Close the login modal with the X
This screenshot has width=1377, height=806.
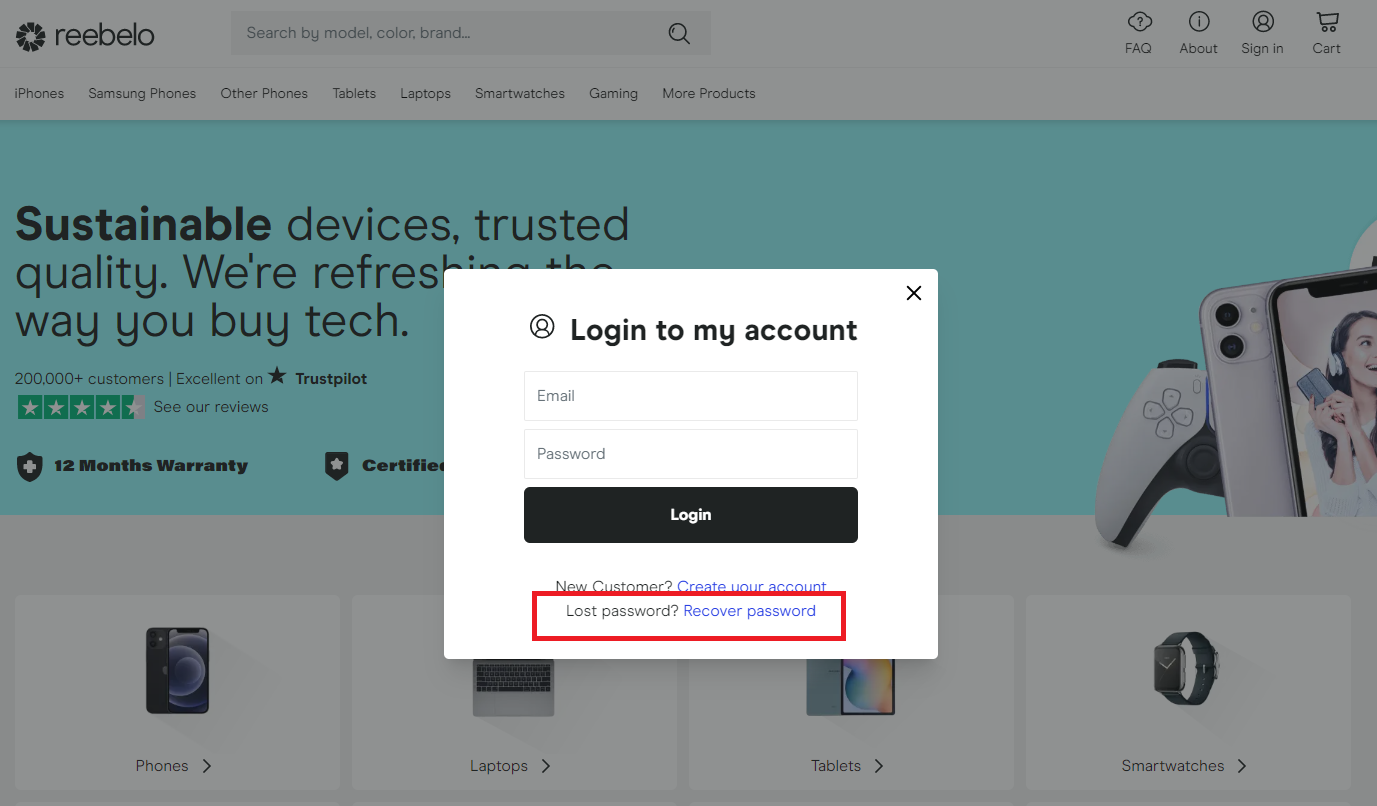[x=913, y=293]
